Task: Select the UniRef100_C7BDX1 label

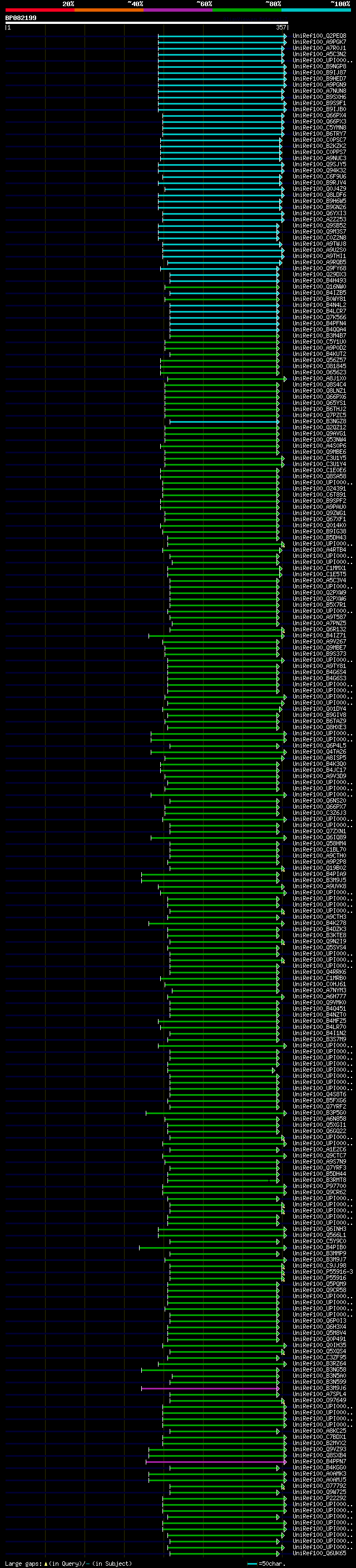Action: click(x=319, y=1437)
